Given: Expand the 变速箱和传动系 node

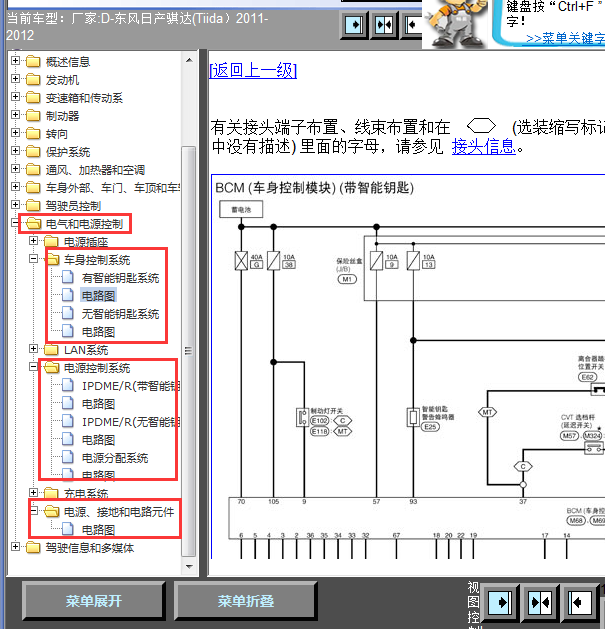Looking at the screenshot, I should [15, 97].
